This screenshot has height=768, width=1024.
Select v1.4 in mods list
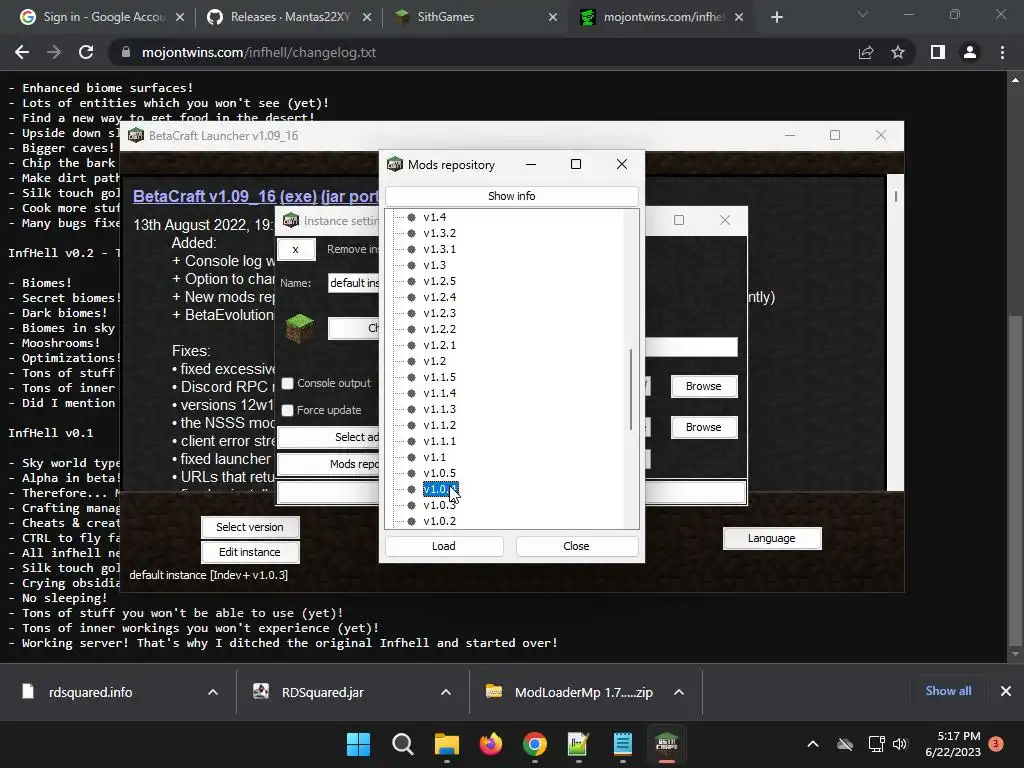[x=434, y=217]
